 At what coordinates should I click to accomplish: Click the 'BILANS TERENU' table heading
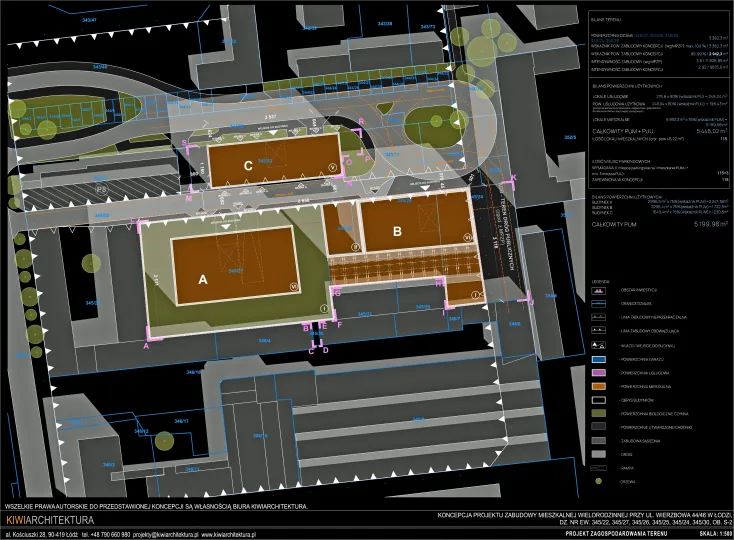point(609,19)
